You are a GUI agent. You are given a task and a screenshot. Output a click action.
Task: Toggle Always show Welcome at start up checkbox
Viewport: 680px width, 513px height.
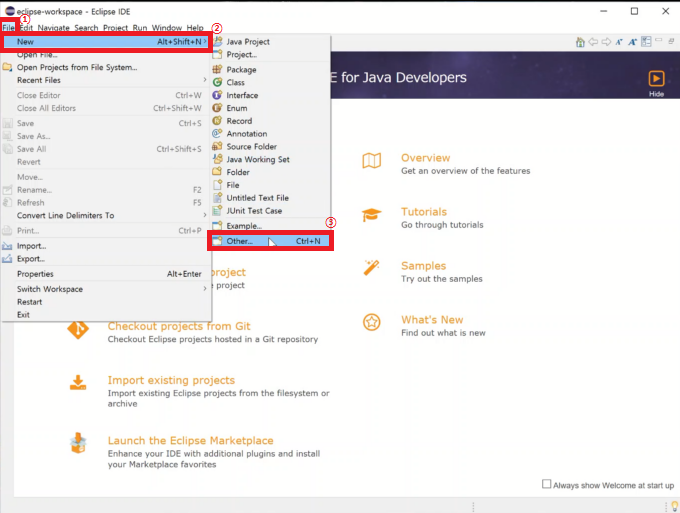pos(546,484)
